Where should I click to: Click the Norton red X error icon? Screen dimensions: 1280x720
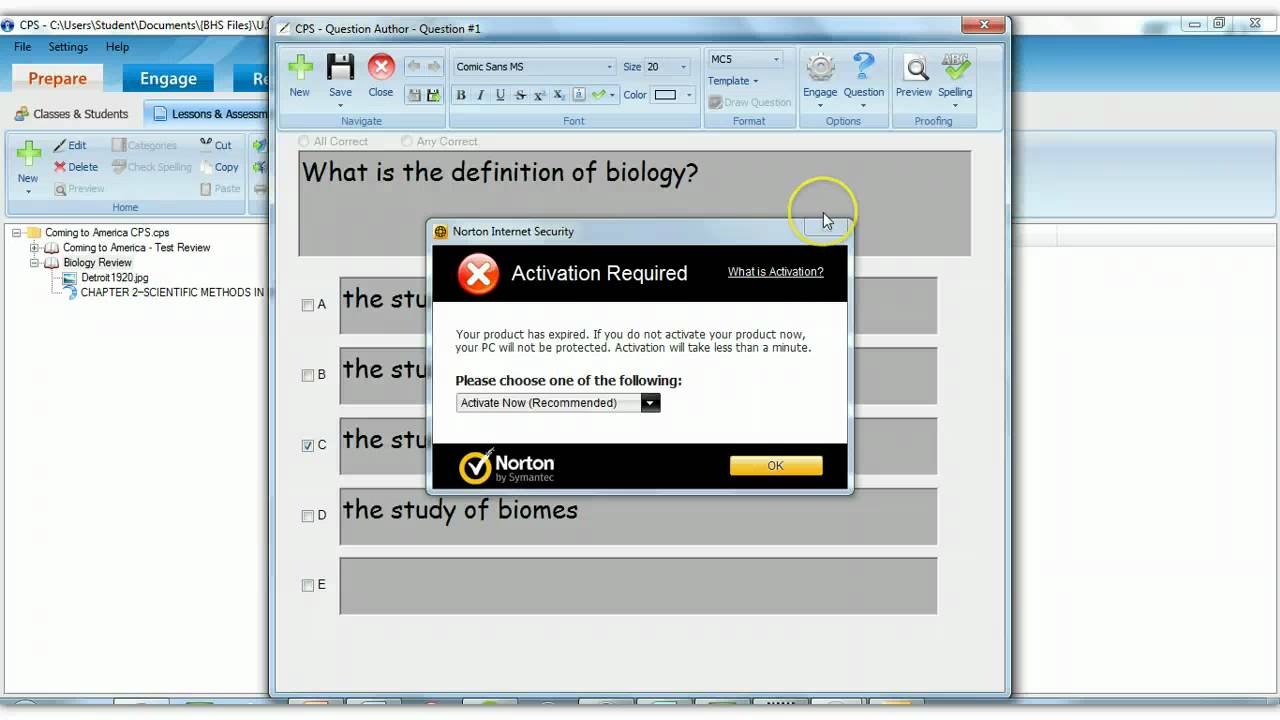click(478, 273)
